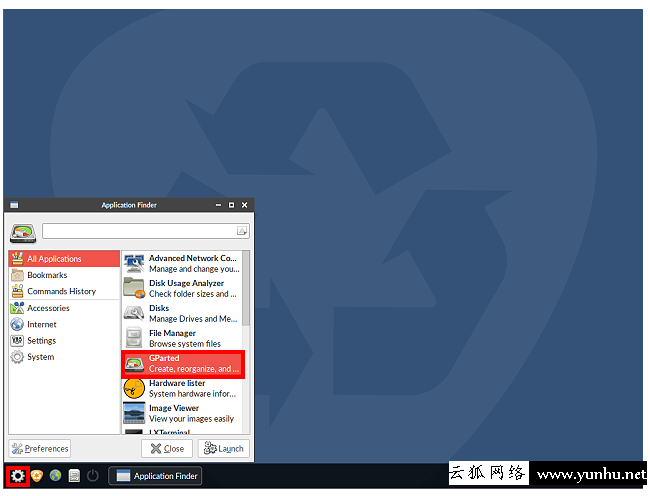Image resolution: width=650 pixels, height=496 pixels.
Task: Click the File Manager application icon
Action: 134,338
